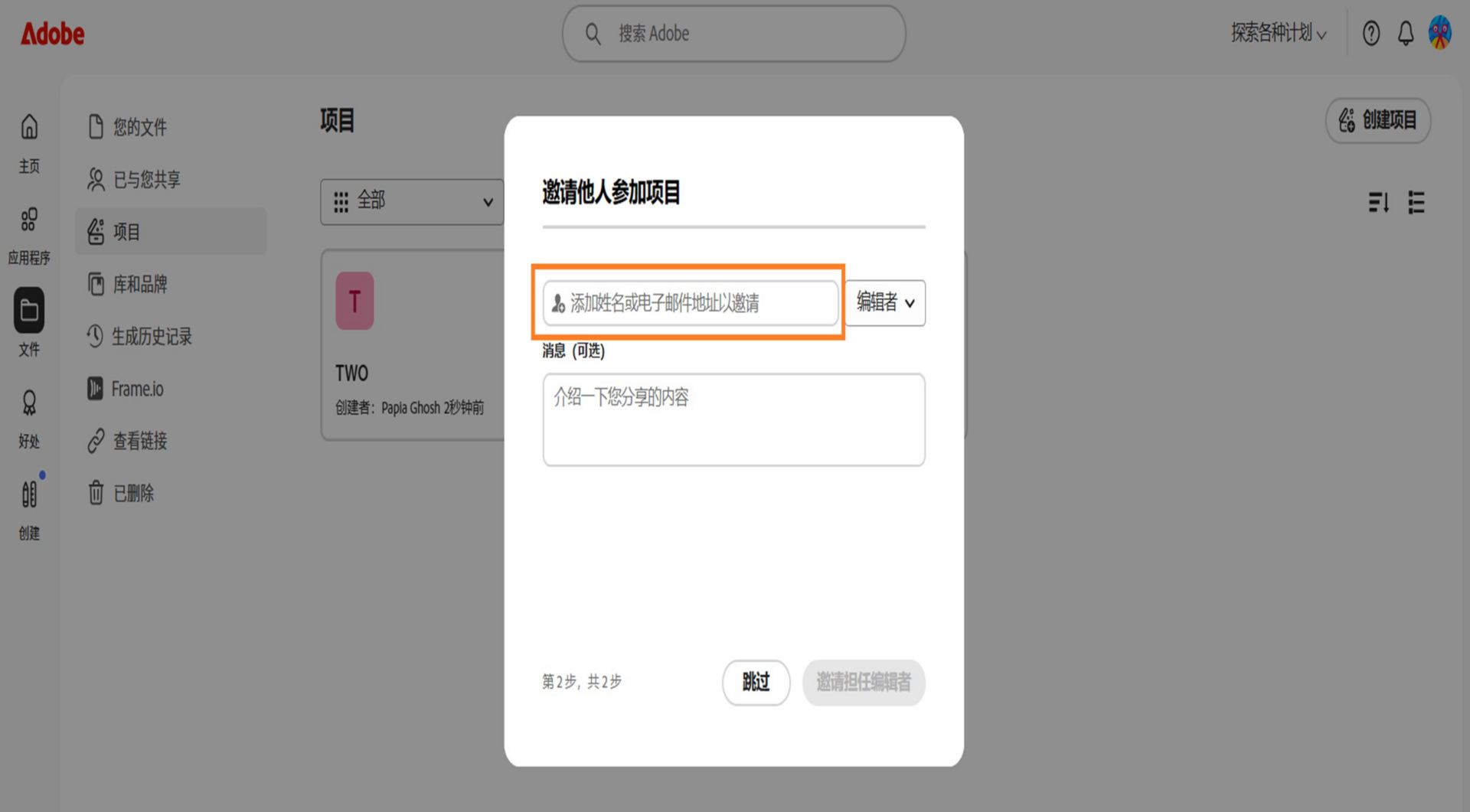Image resolution: width=1470 pixels, height=812 pixels.
Task: Click the 项目 sidebar project icon
Action: pyautogui.click(x=96, y=231)
